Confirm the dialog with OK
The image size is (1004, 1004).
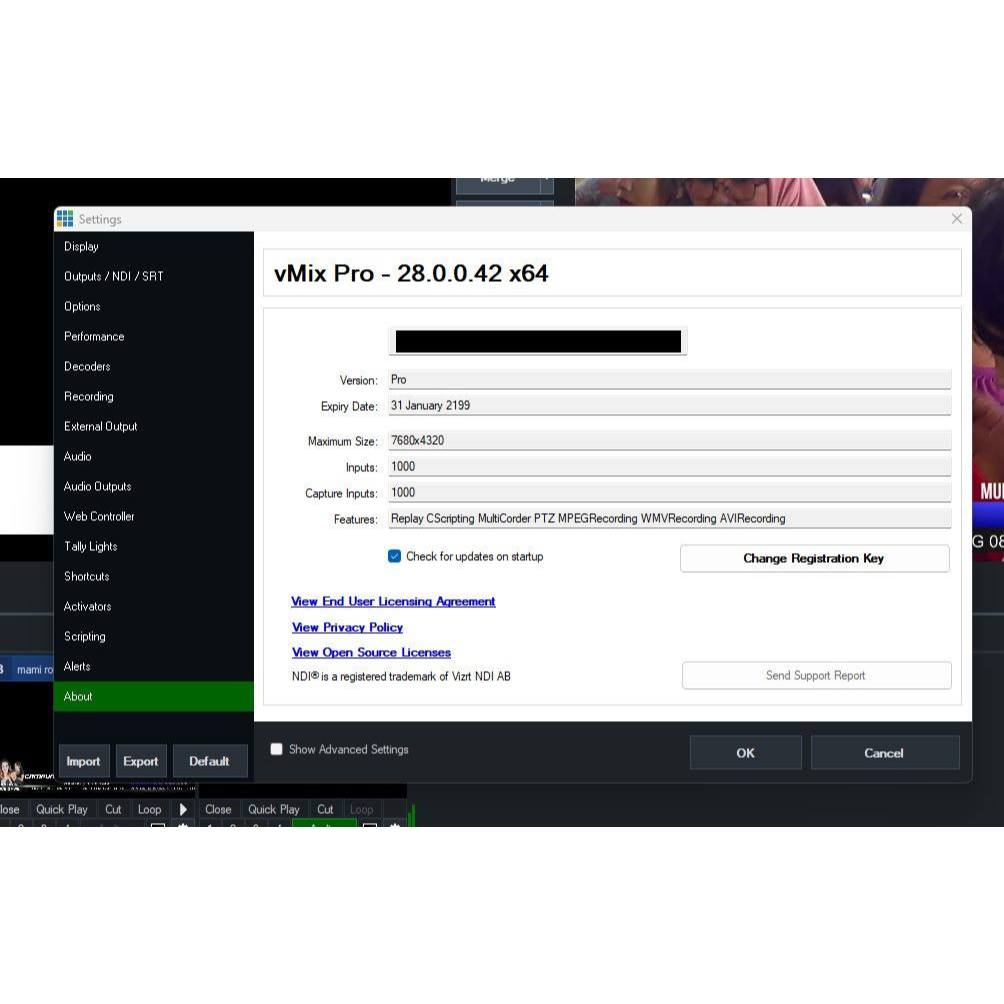click(x=745, y=753)
